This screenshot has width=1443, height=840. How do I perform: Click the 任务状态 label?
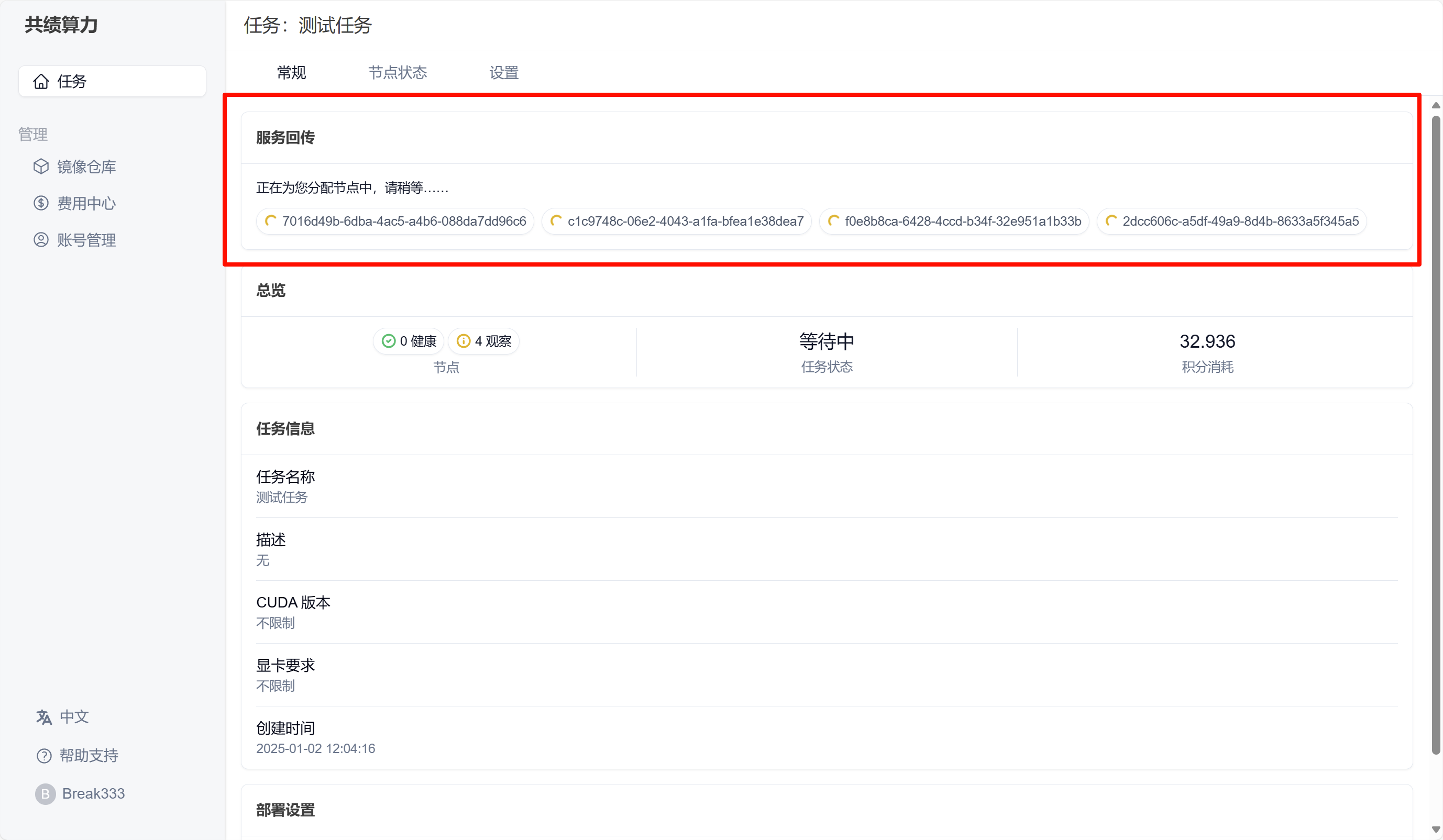(x=827, y=367)
